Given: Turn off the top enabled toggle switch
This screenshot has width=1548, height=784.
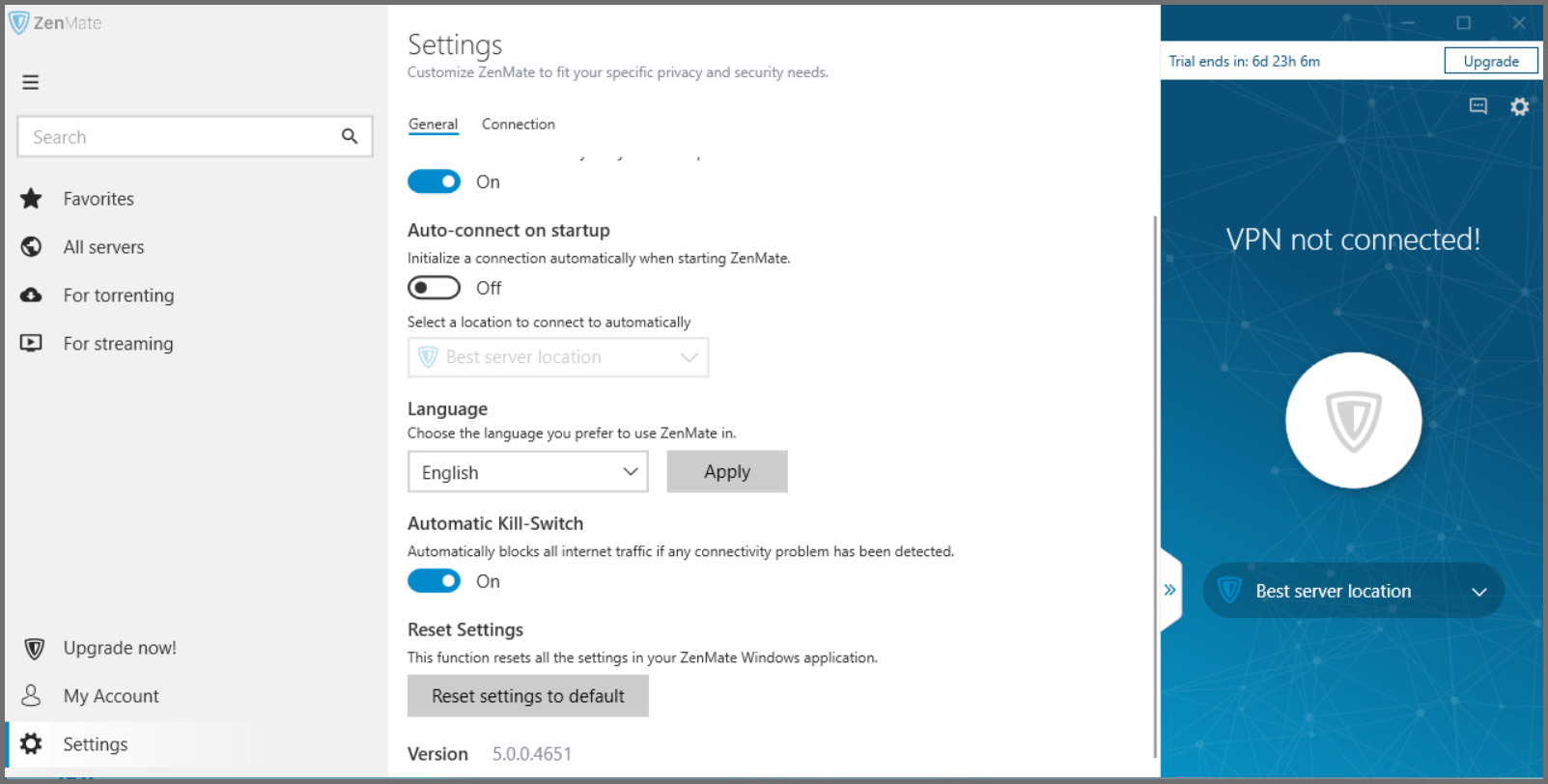Looking at the screenshot, I should tap(434, 182).
